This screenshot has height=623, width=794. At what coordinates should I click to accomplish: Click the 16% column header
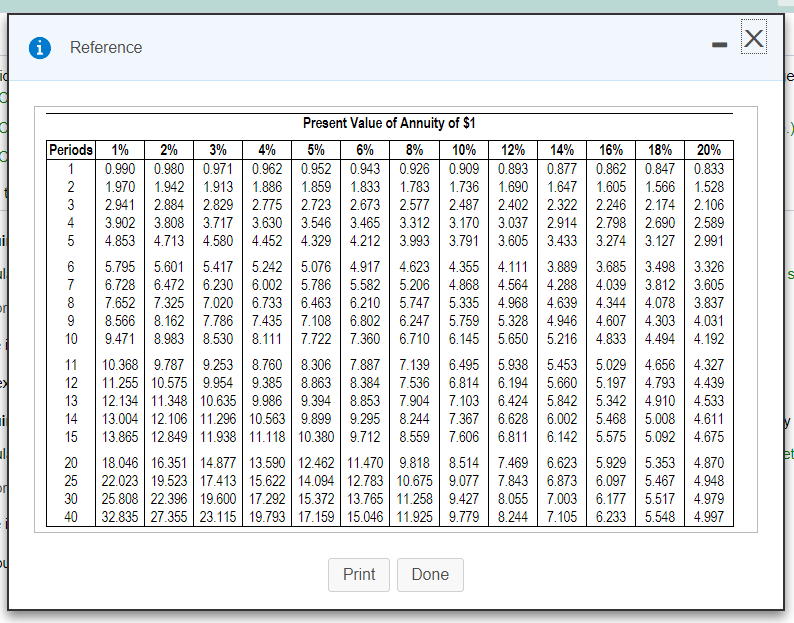[x=611, y=150]
